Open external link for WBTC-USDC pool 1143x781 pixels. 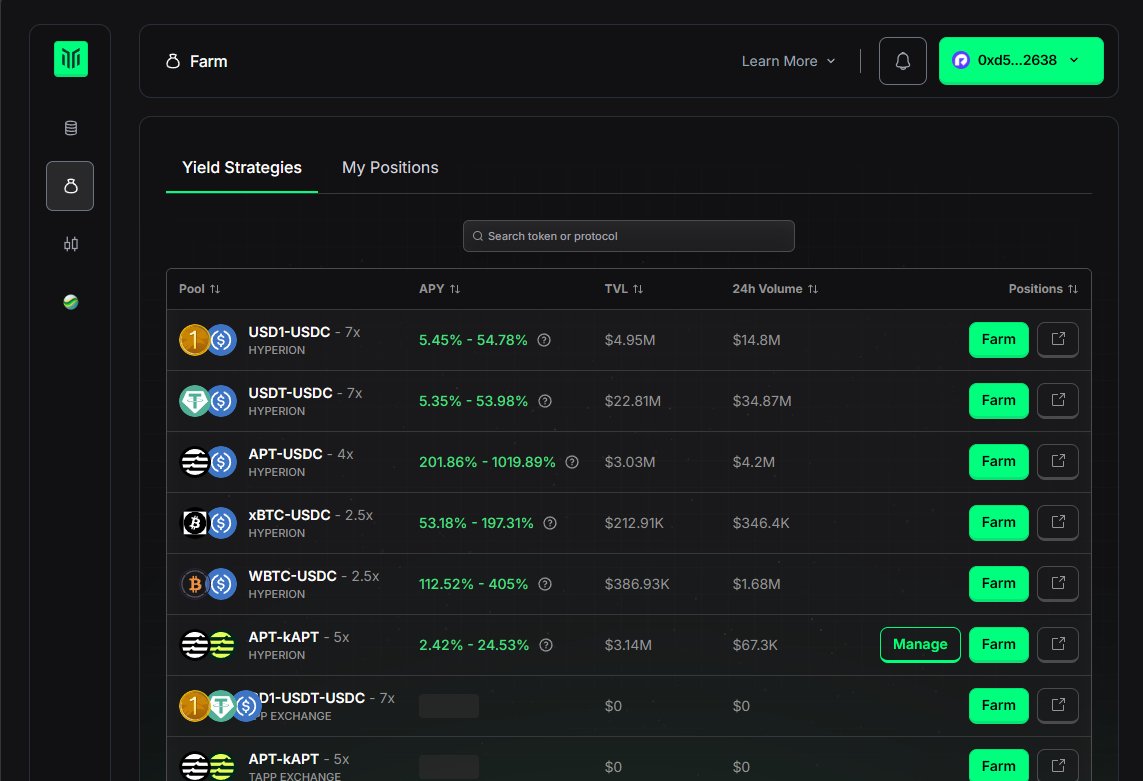(x=1058, y=583)
